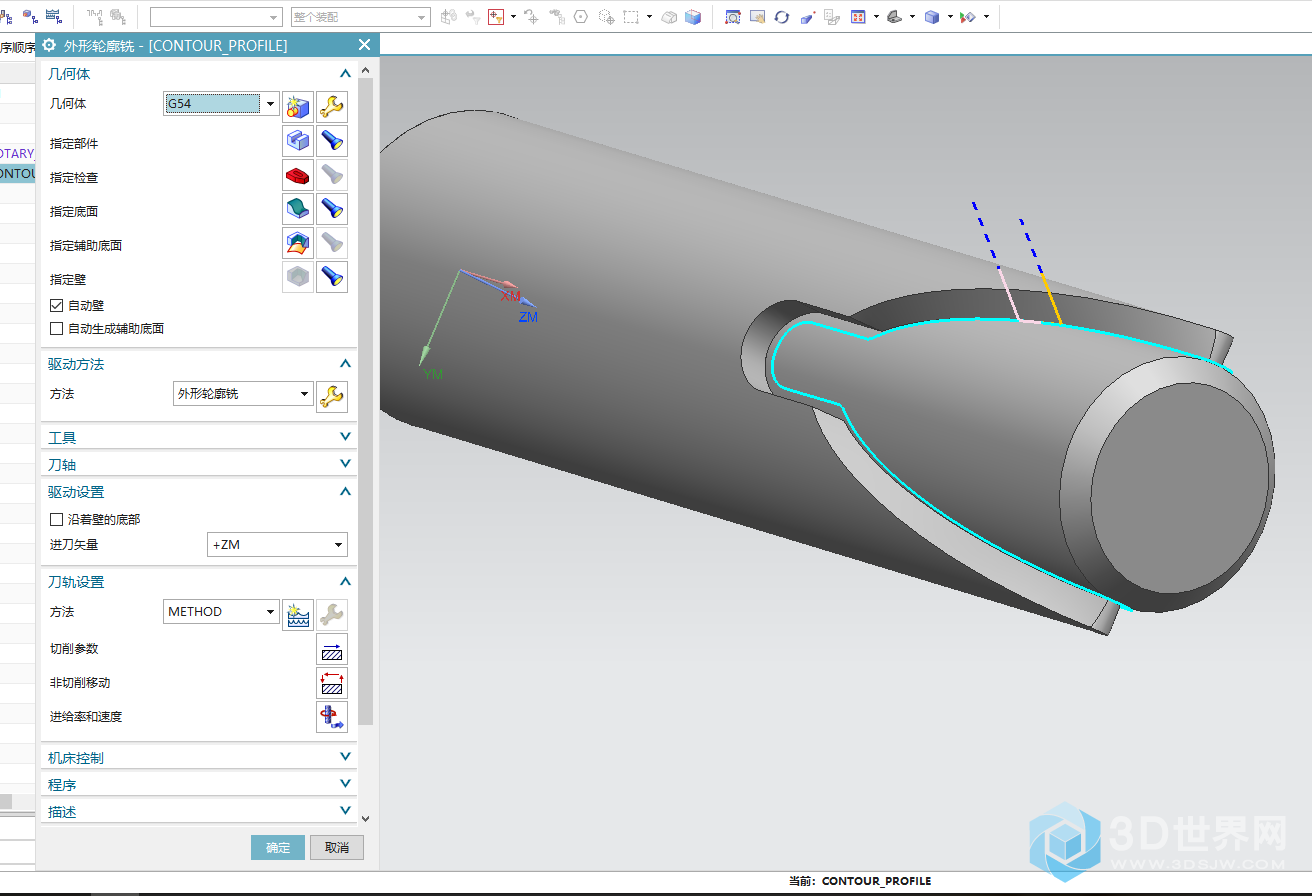This screenshot has width=1312, height=896.
Task: Close the 外形轮廓铣 dialog with X
Action: click(x=364, y=45)
